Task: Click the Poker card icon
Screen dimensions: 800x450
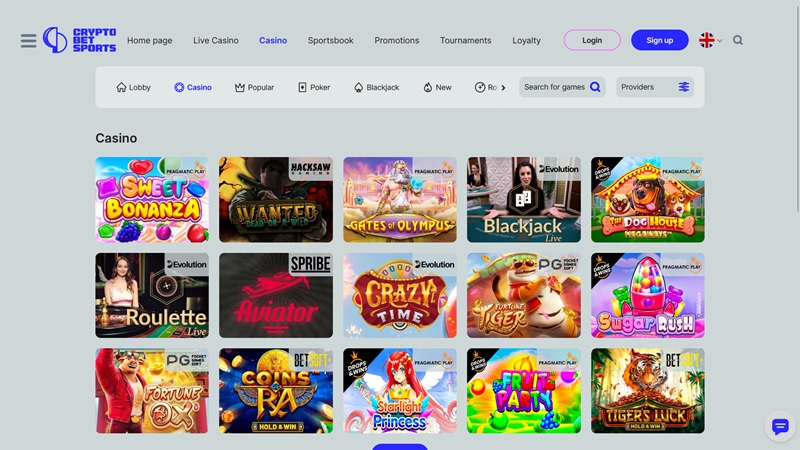Action: click(x=303, y=87)
